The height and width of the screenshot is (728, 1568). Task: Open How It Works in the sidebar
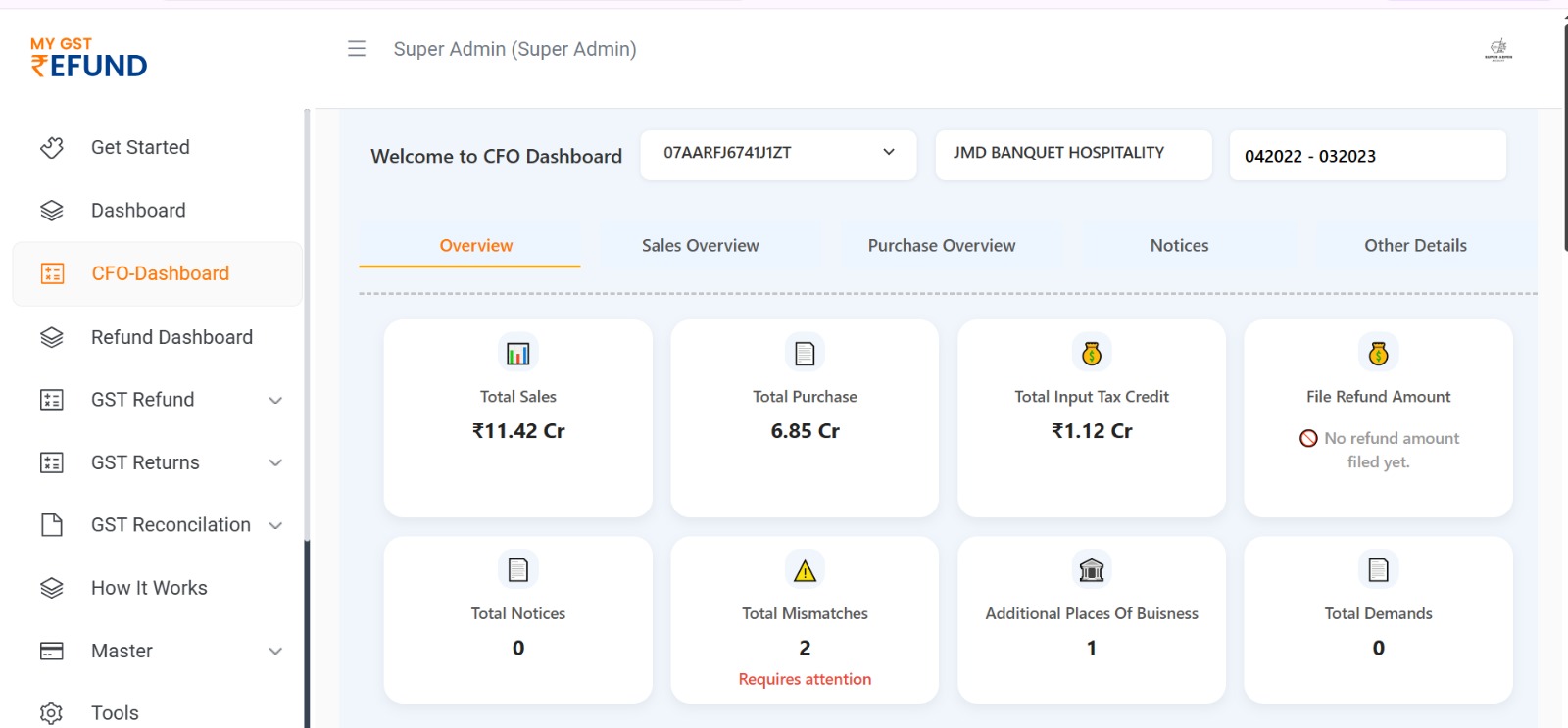point(158,588)
